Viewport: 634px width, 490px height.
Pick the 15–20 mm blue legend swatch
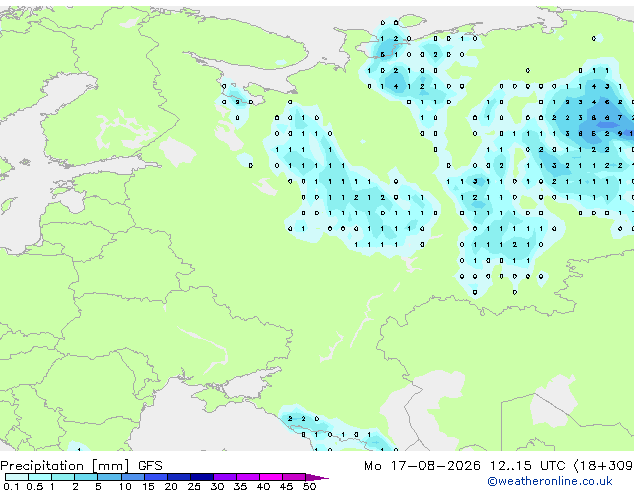click(x=155, y=477)
